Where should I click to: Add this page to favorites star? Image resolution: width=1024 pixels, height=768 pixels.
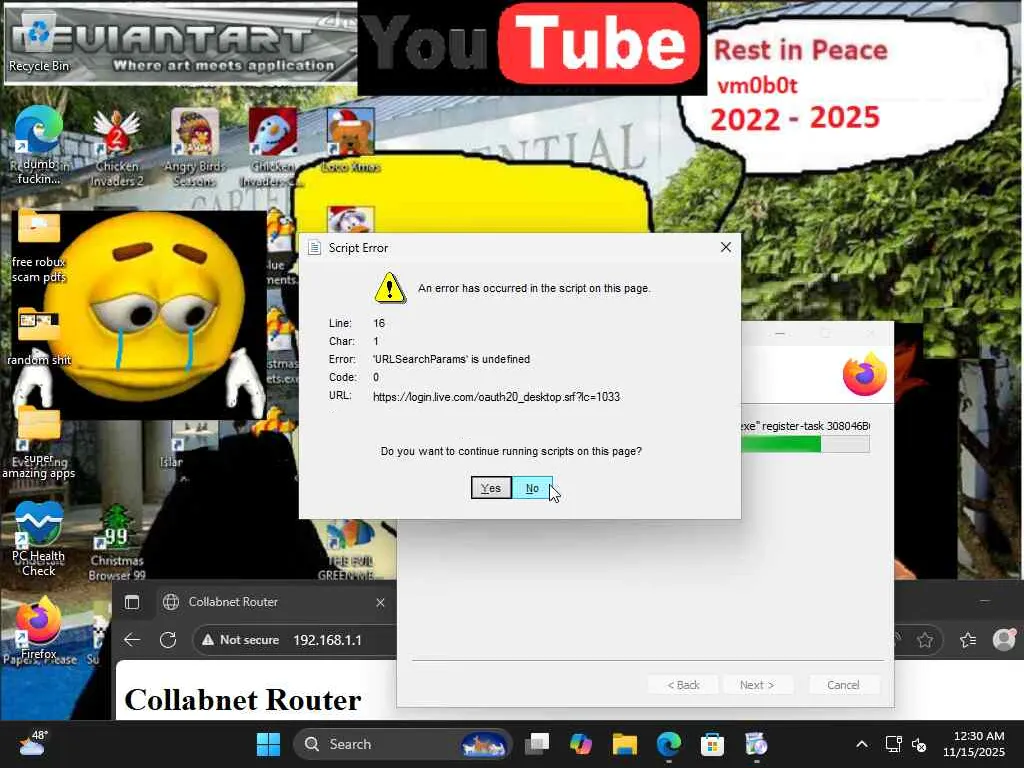click(925, 640)
